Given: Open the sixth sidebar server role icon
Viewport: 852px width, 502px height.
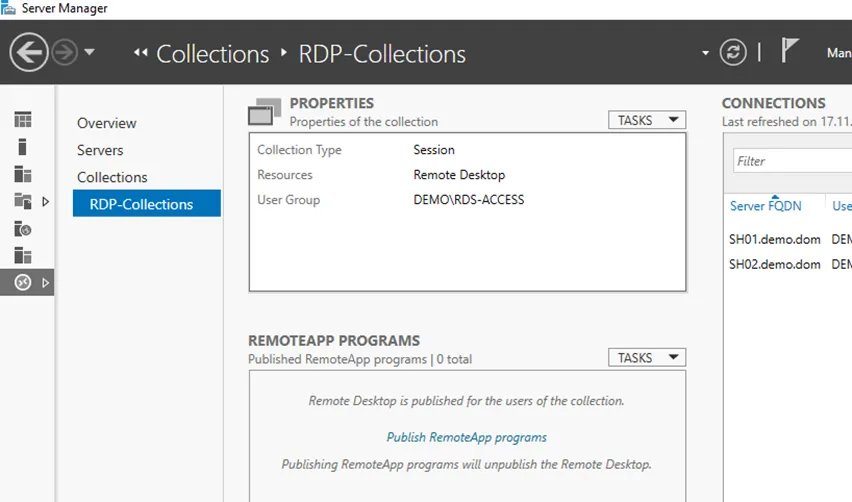Looking at the screenshot, I should click(x=23, y=255).
